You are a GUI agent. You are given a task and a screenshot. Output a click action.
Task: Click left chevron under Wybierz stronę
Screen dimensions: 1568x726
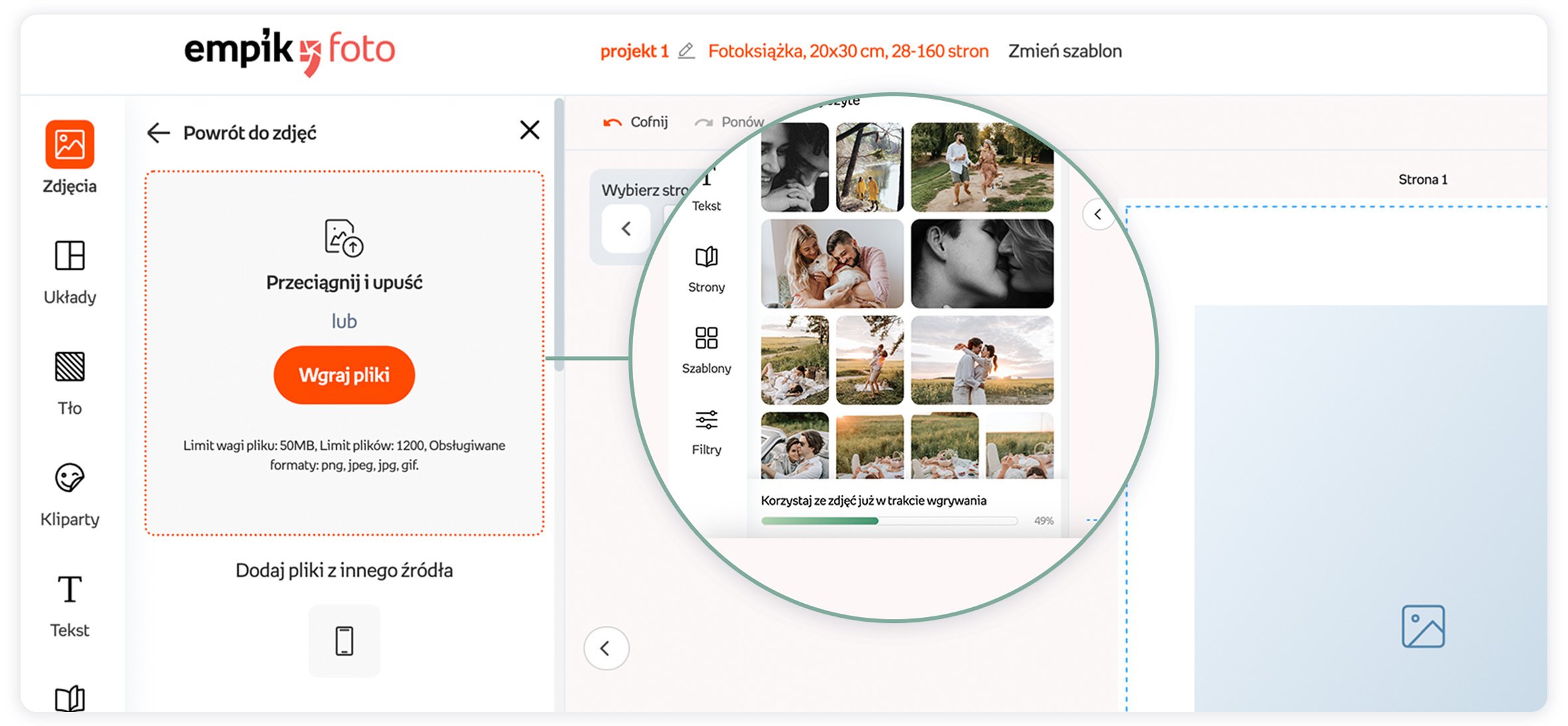pos(626,229)
